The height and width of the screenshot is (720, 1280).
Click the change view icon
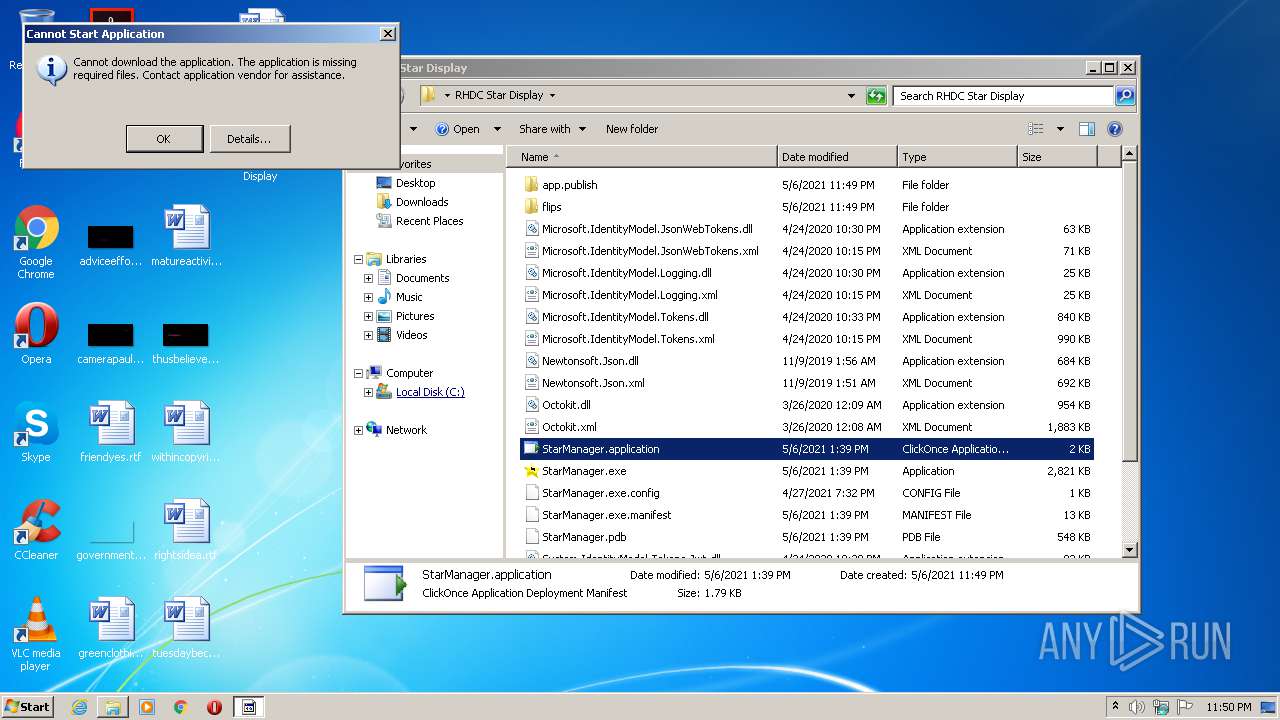click(x=1036, y=129)
